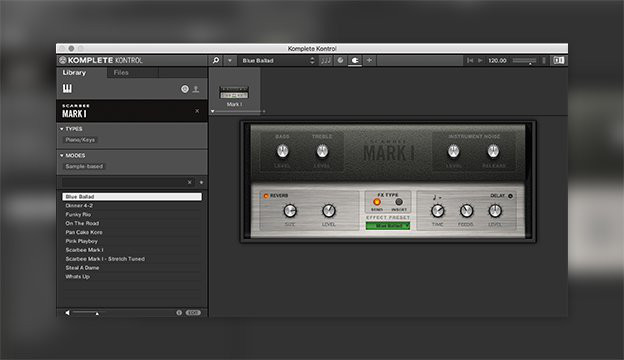Select the Dinner 4-2 preset
The width and height of the screenshot is (624, 360).
coord(132,206)
